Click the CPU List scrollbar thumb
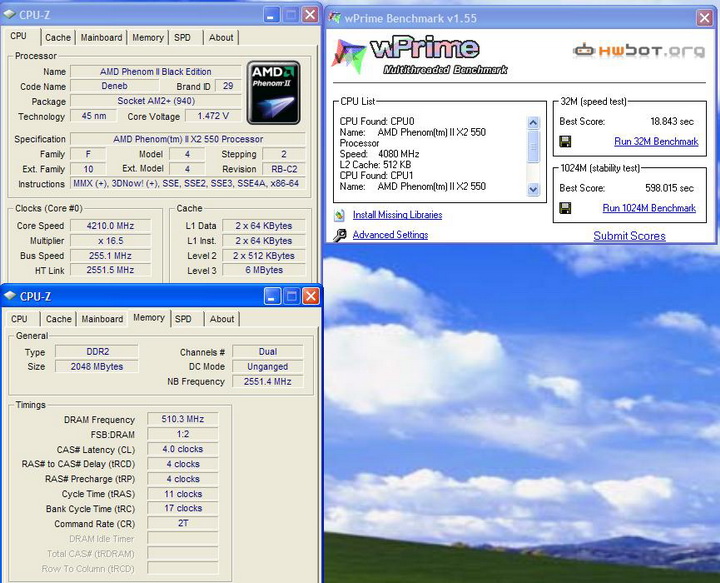 coord(533,147)
